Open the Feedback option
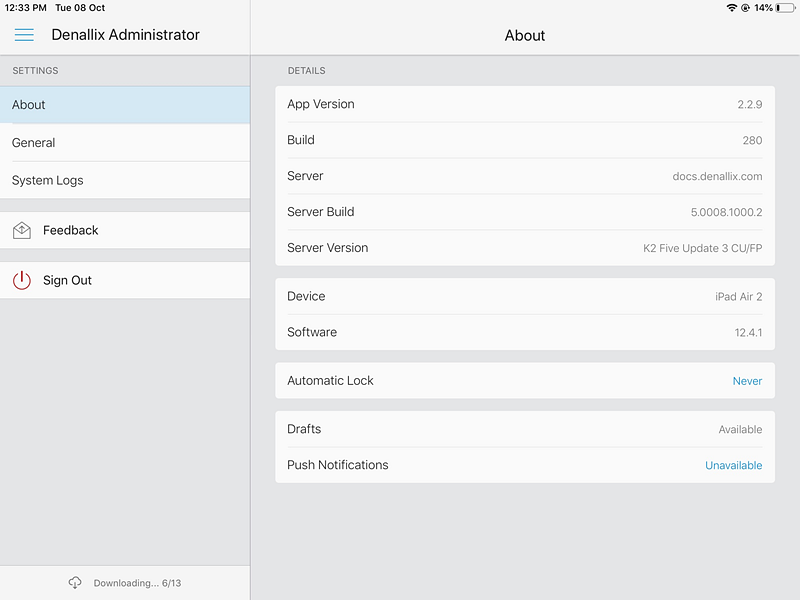 tap(125, 231)
